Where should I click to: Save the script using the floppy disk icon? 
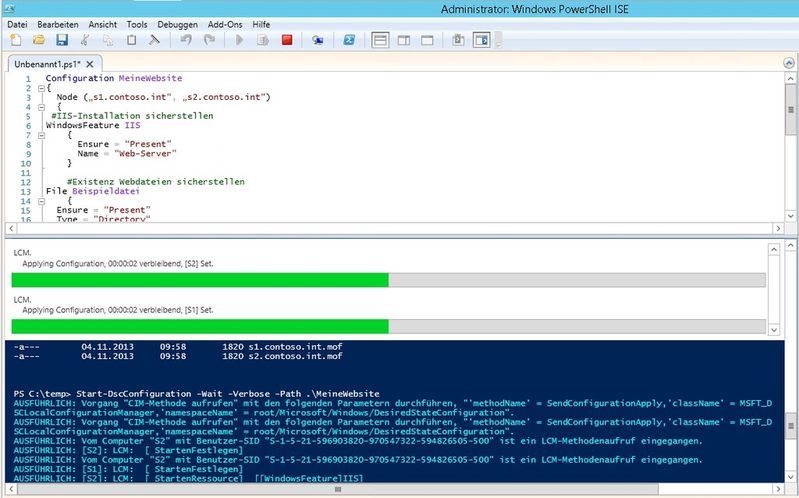coord(61,40)
